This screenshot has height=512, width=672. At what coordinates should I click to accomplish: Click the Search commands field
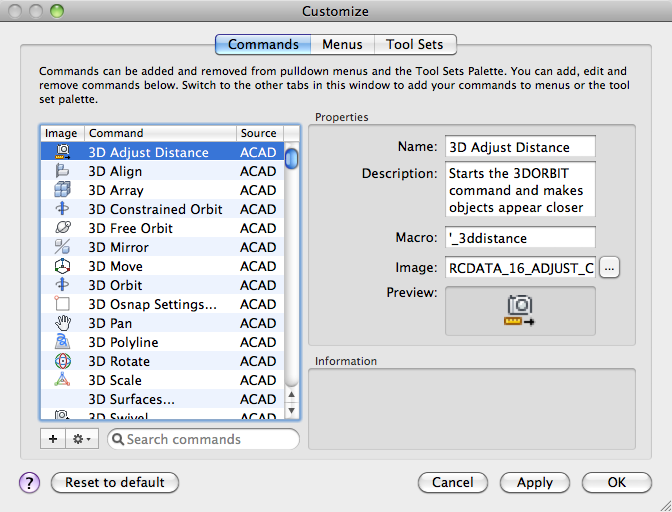click(x=205, y=439)
